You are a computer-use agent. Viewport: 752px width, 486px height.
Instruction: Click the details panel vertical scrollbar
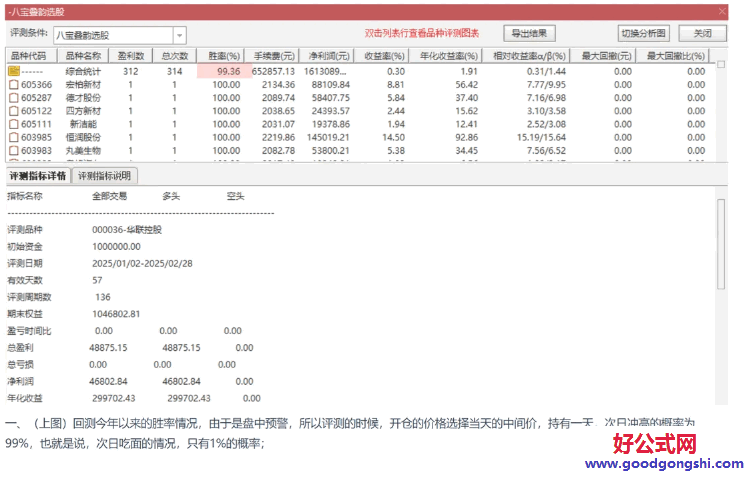tap(721, 244)
